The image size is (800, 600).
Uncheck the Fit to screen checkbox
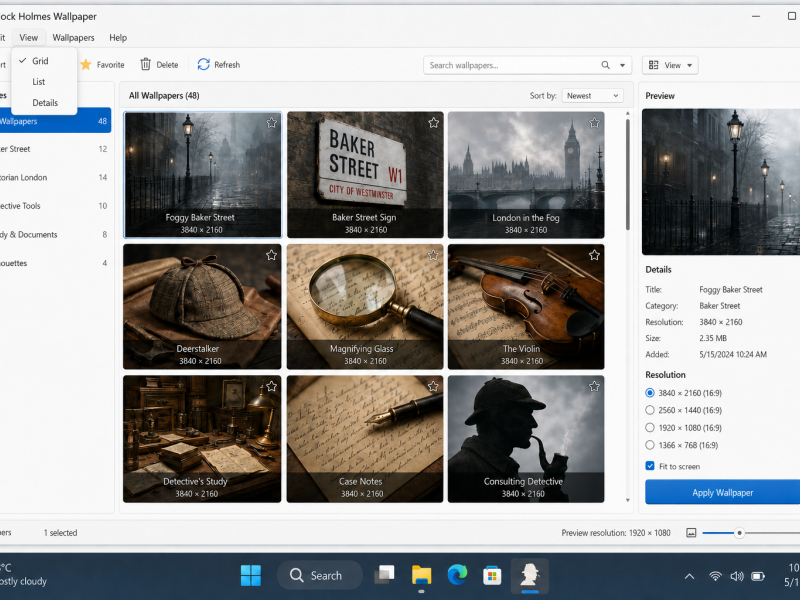pyautogui.click(x=650, y=466)
